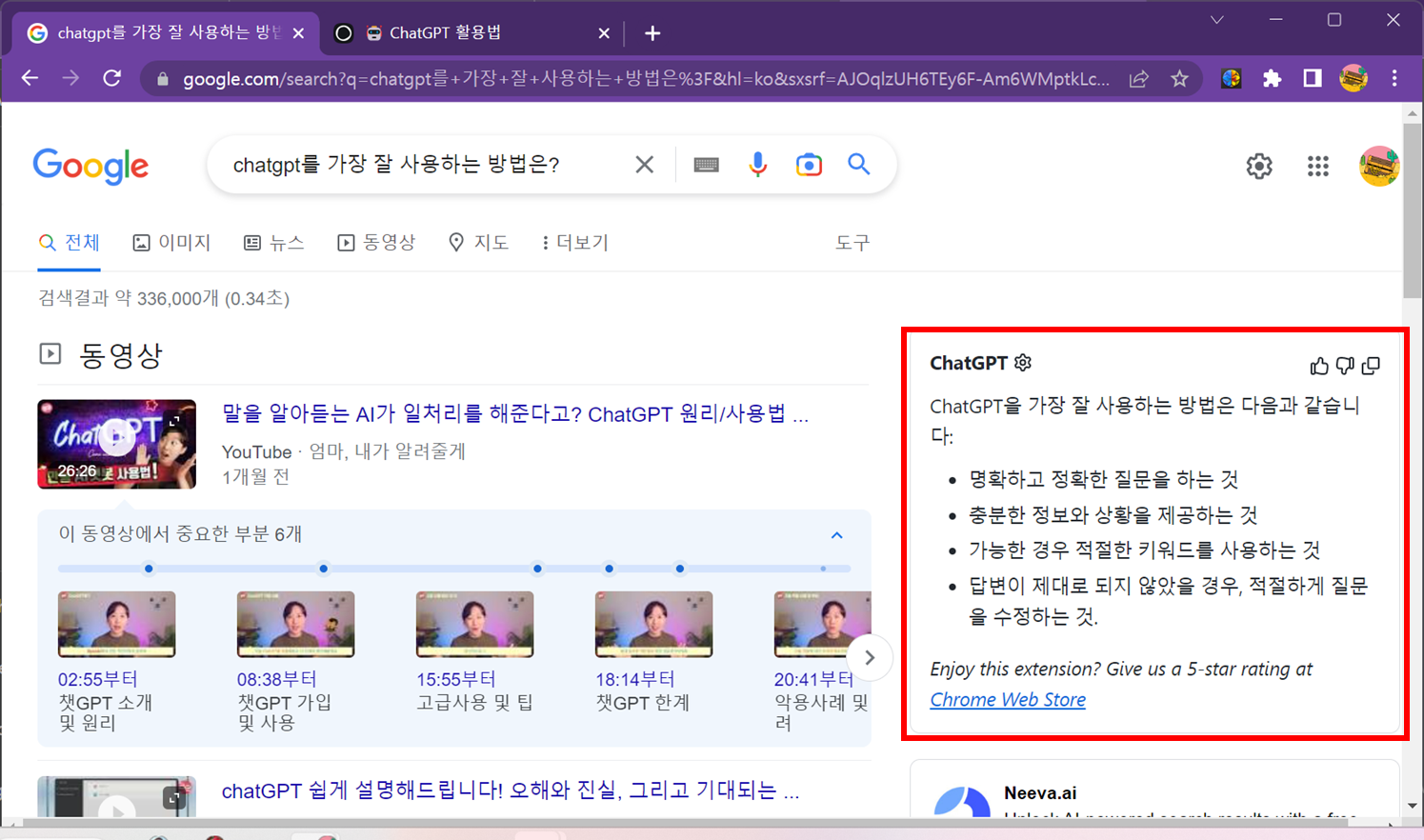This screenshot has height=840, width=1424.
Task: Open the 도구 search tools
Action: (x=852, y=243)
